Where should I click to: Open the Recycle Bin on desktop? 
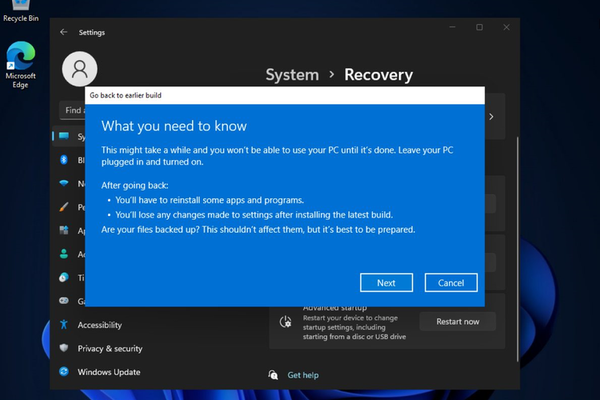(21, 10)
